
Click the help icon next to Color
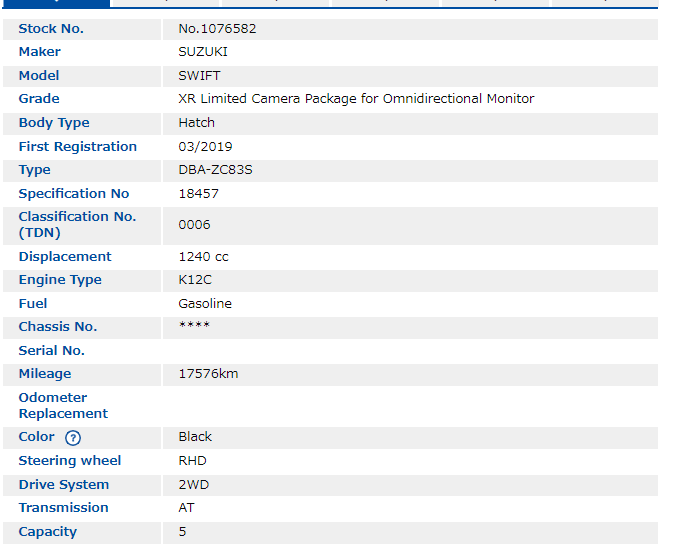coord(73,438)
